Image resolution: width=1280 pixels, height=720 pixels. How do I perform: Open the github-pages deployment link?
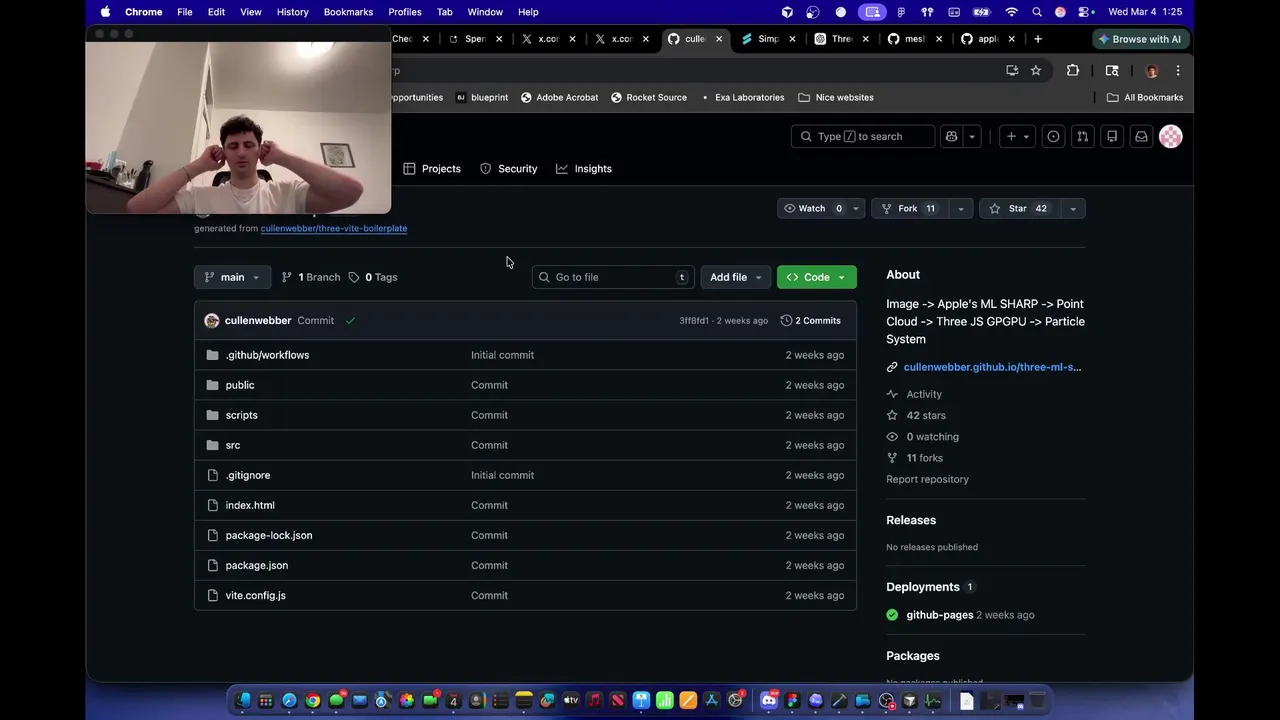[939, 615]
